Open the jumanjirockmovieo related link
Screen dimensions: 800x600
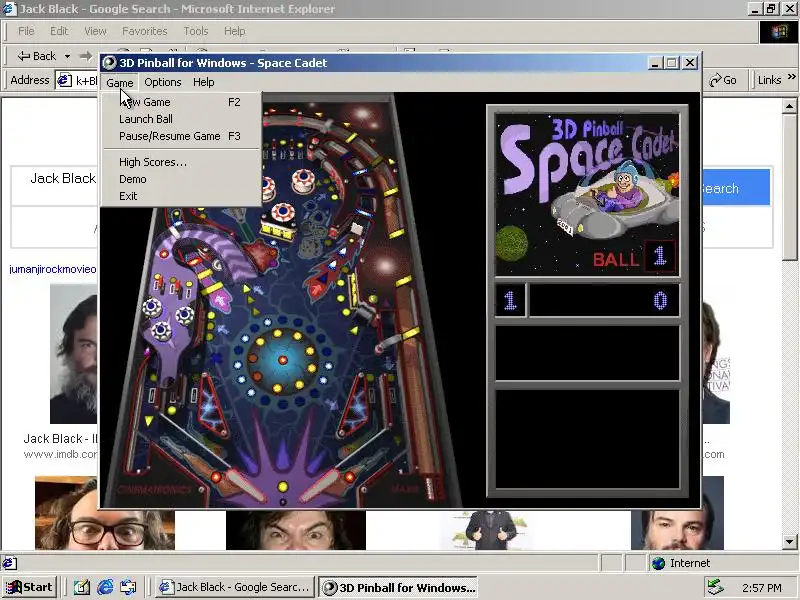53,269
